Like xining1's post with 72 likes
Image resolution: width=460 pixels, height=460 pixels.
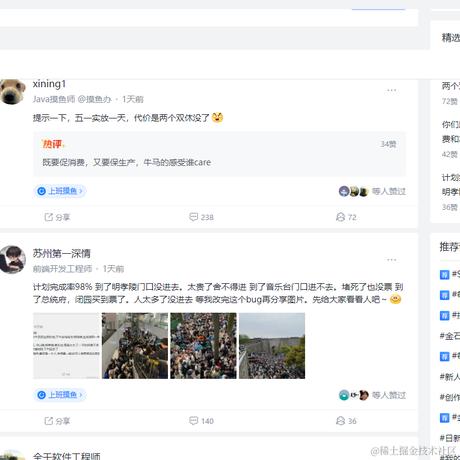[x=346, y=217]
